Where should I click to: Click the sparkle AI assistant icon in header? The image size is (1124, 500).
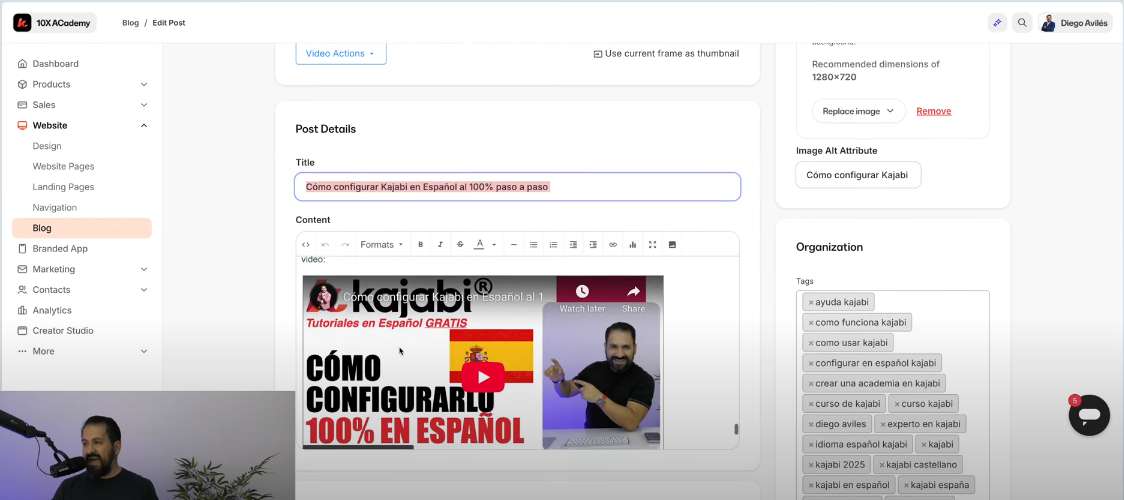tap(997, 23)
